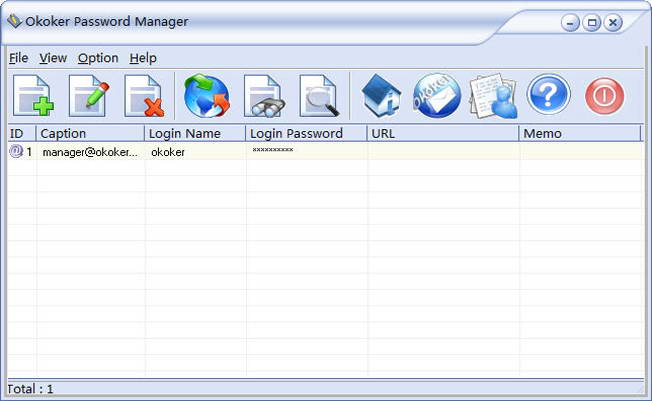Screen dimensions: 652x401
Task: Minimize the Okoker Password Manager window
Action: point(570,22)
